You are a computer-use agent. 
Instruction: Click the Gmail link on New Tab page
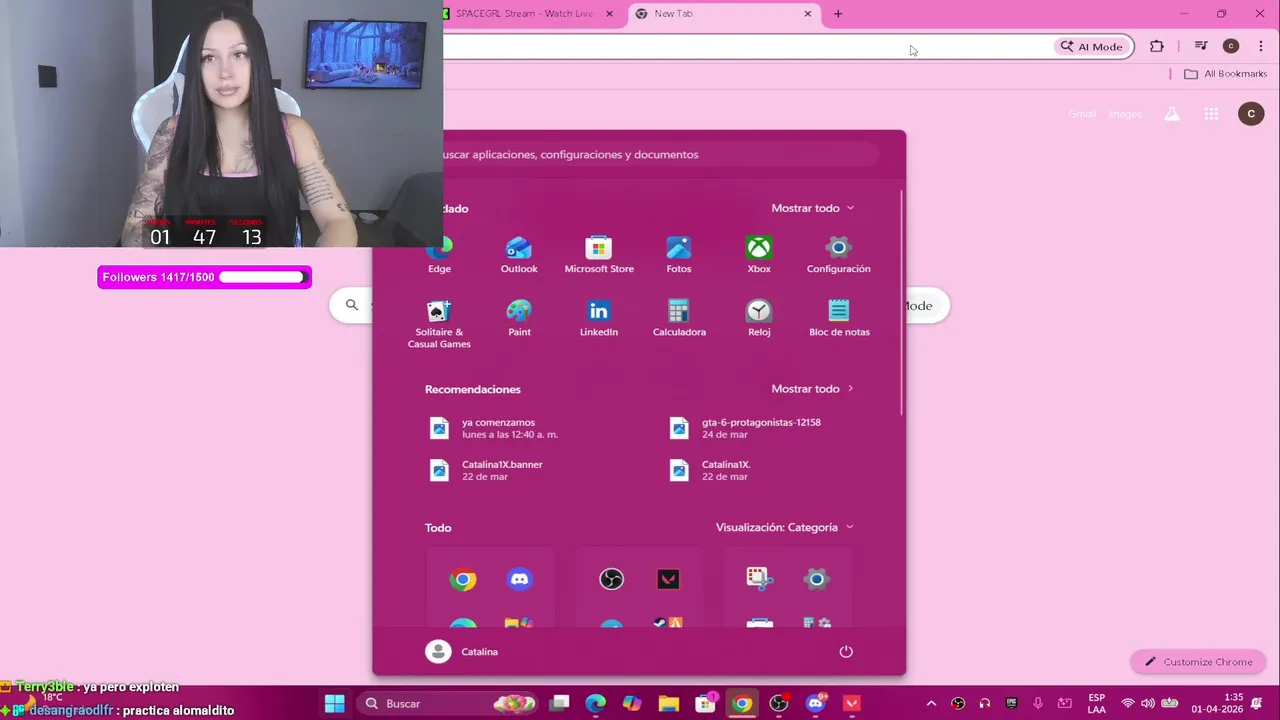click(1082, 114)
